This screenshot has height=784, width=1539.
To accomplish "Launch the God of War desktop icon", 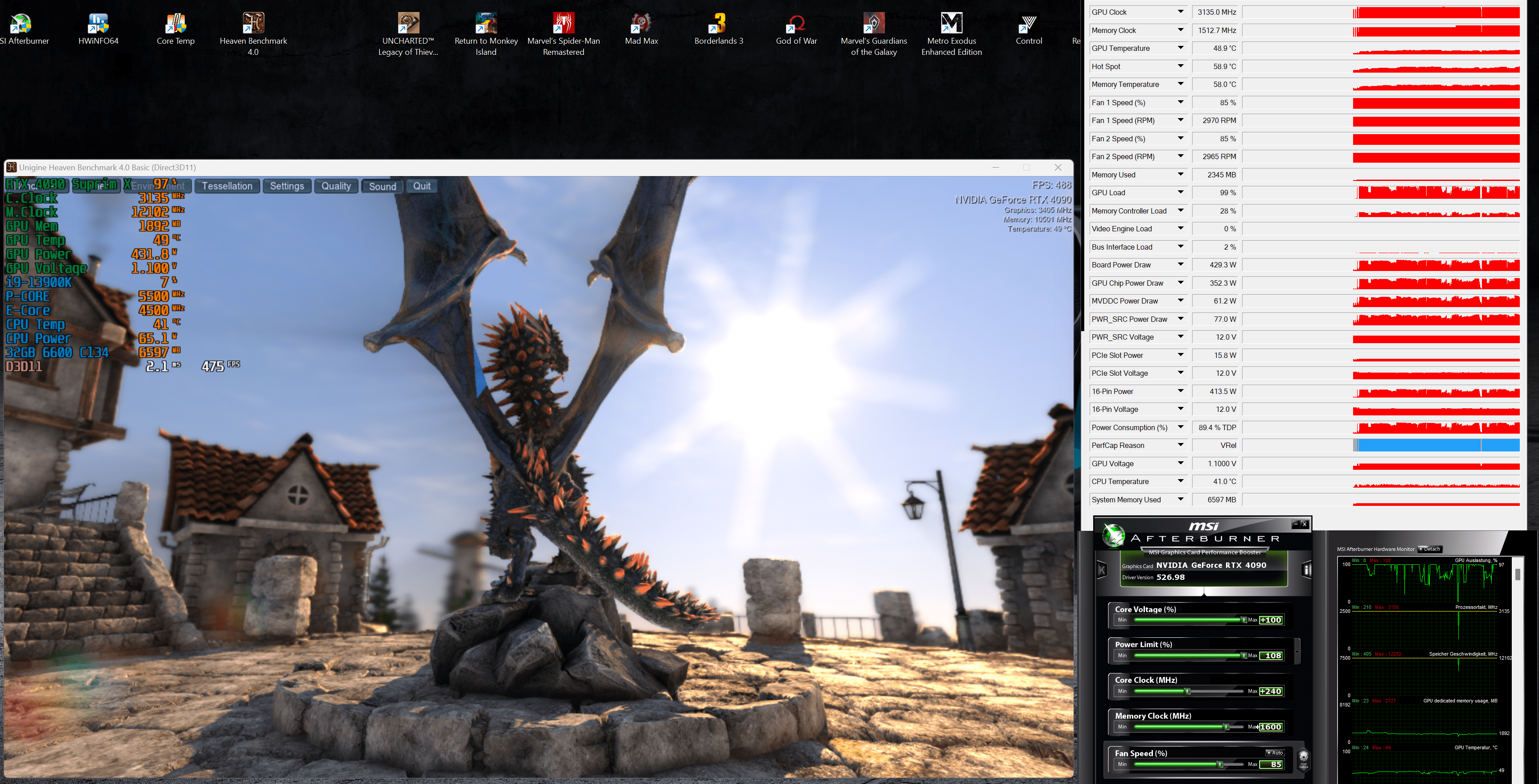I will pos(796,29).
